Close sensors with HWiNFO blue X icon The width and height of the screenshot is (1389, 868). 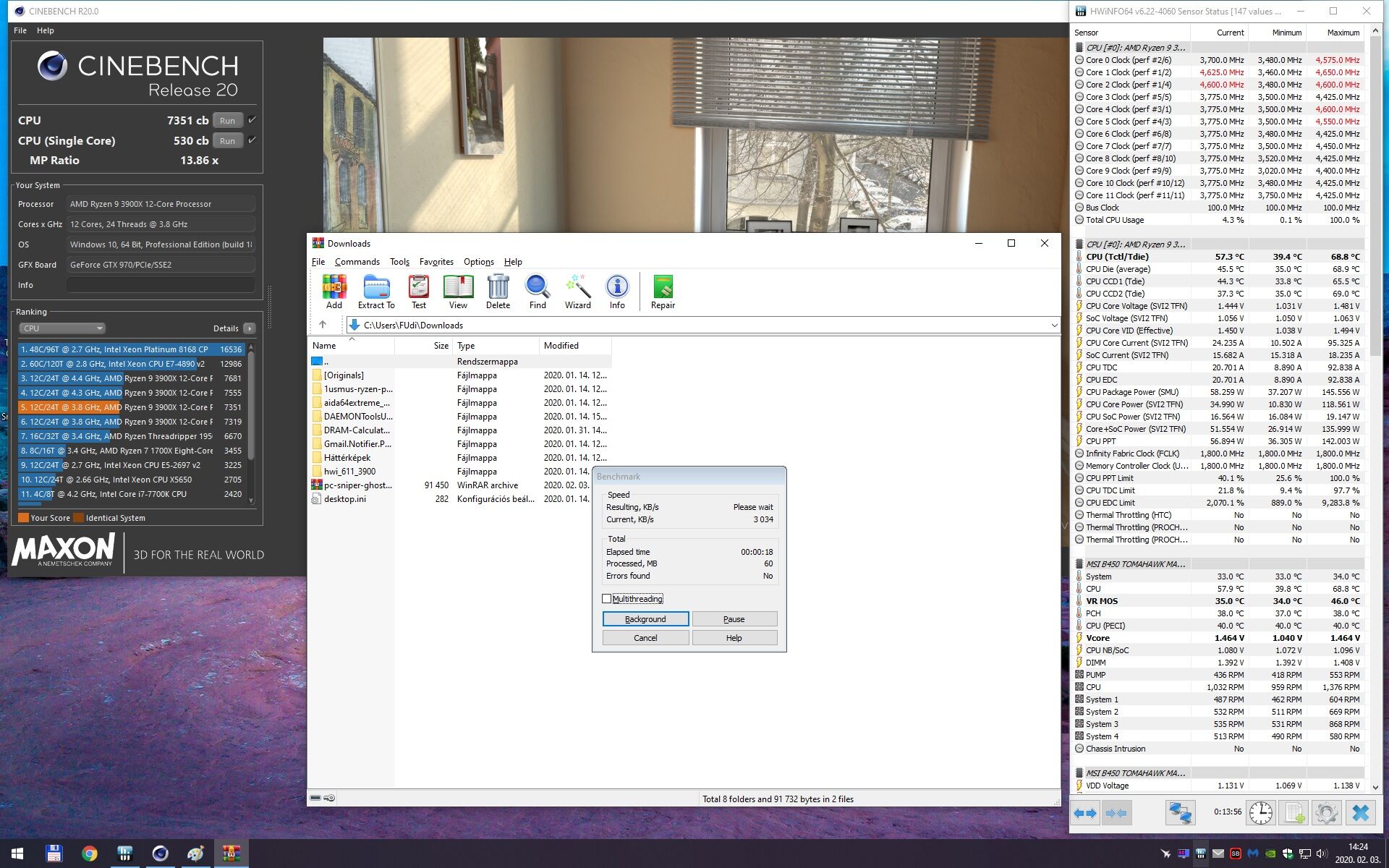click(x=1360, y=813)
